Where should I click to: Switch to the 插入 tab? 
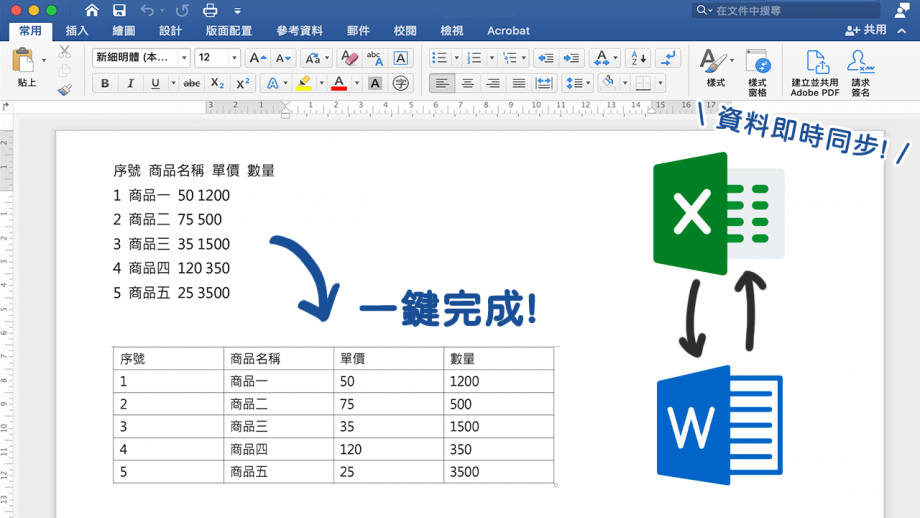77,31
